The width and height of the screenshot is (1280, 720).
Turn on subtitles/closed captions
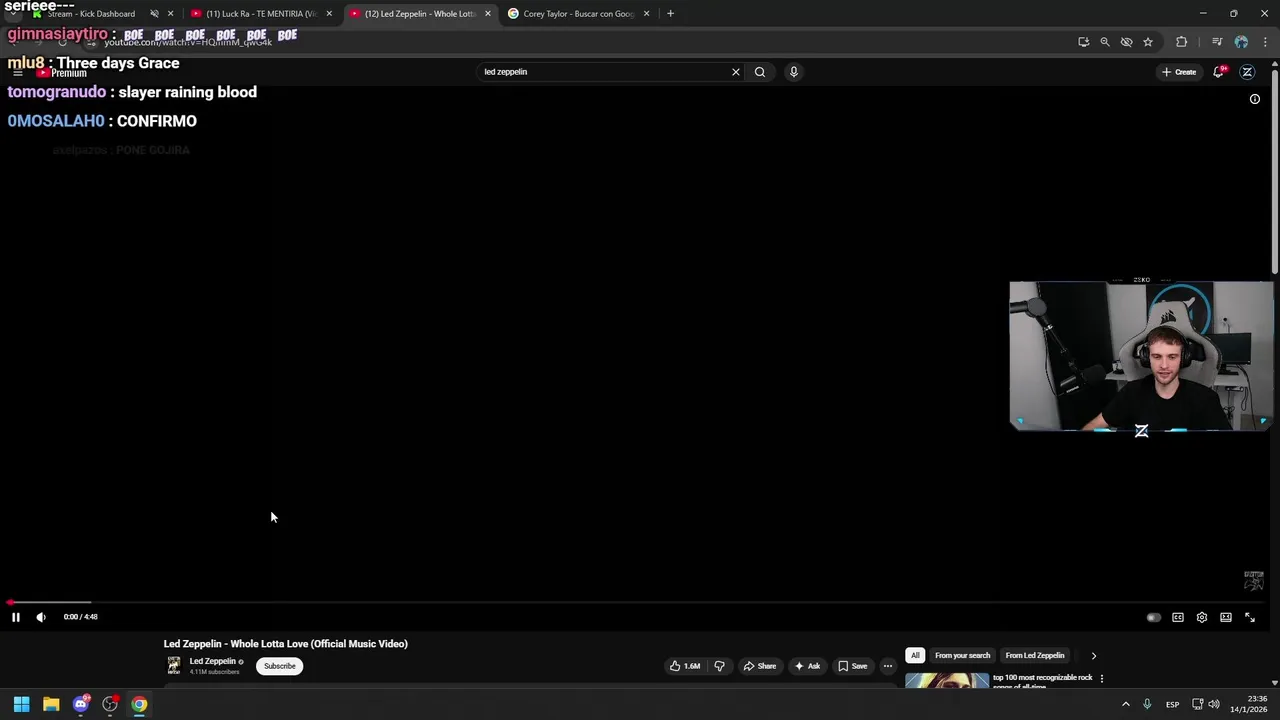click(x=1178, y=617)
